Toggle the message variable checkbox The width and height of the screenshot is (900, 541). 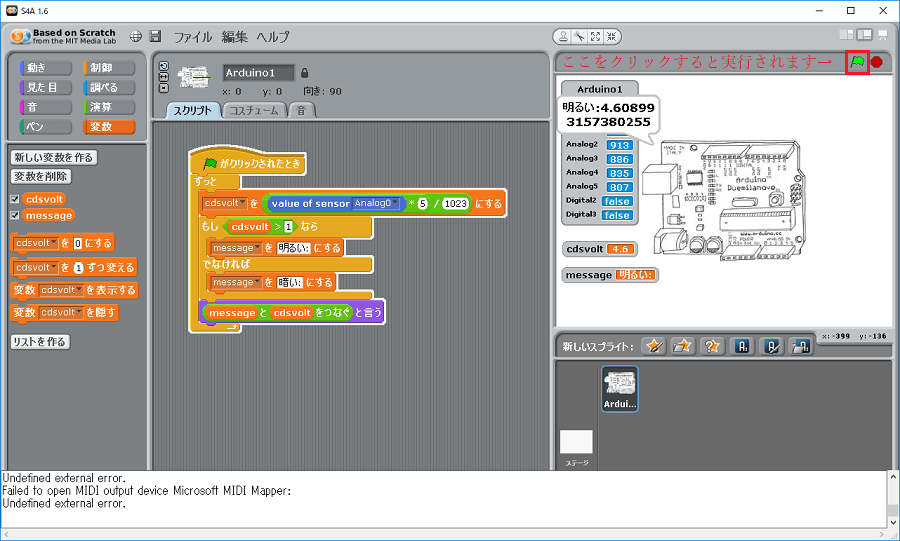click(x=15, y=215)
